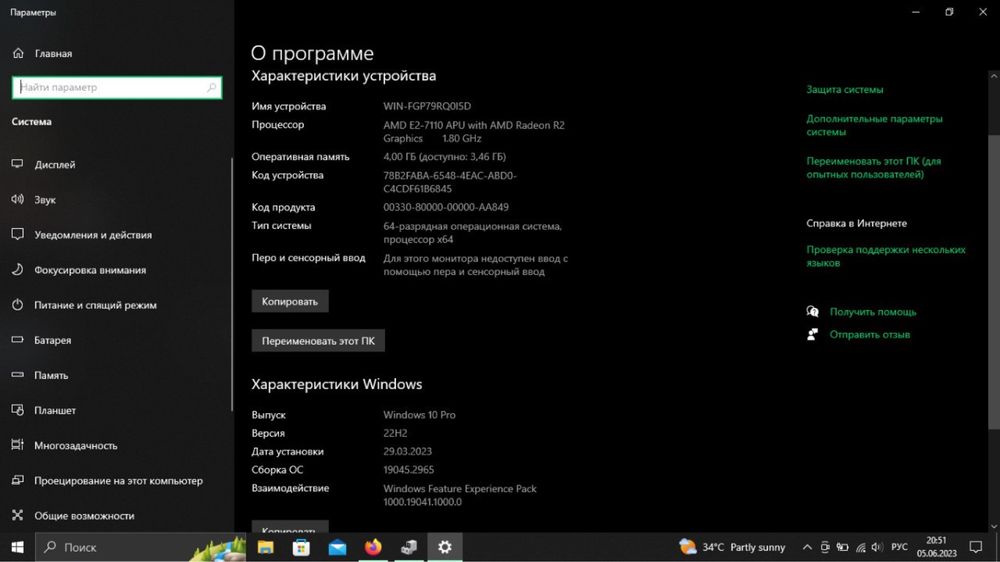This screenshot has width=1000, height=562.
Task: Click the install date 29.03.2023
Action: 407,451
